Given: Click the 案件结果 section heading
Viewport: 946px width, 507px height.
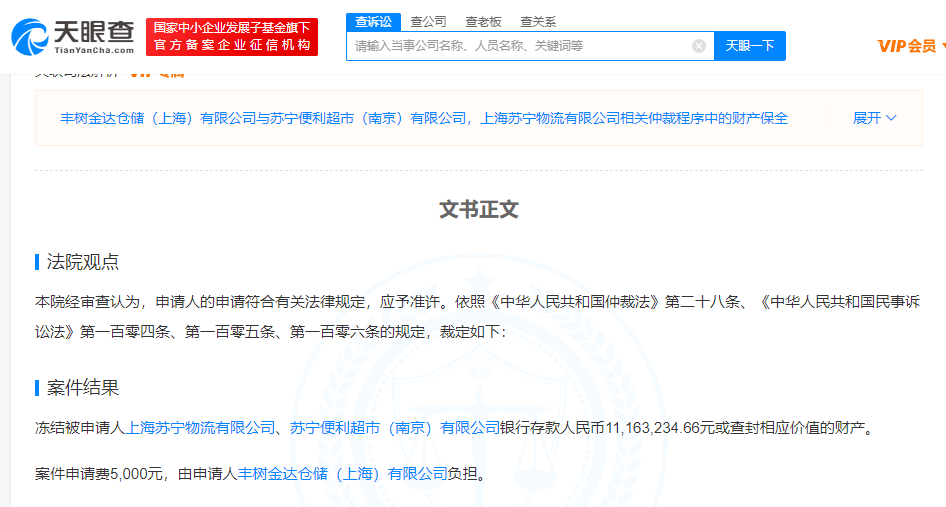Looking at the screenshot, I should coord(83,387).
